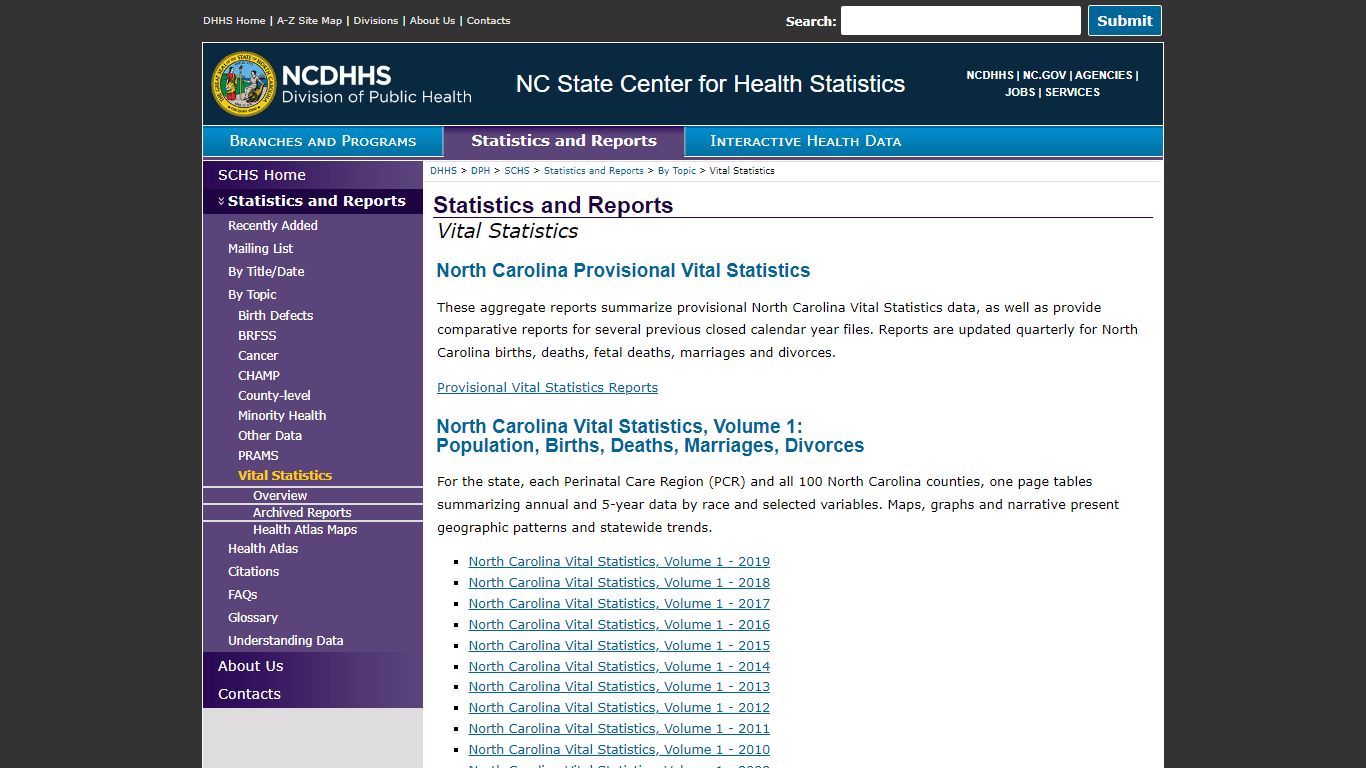Open Citations in sidebar
This screenshot has width=1366, height=768.
pyautogui.click(x=253, y=572)
